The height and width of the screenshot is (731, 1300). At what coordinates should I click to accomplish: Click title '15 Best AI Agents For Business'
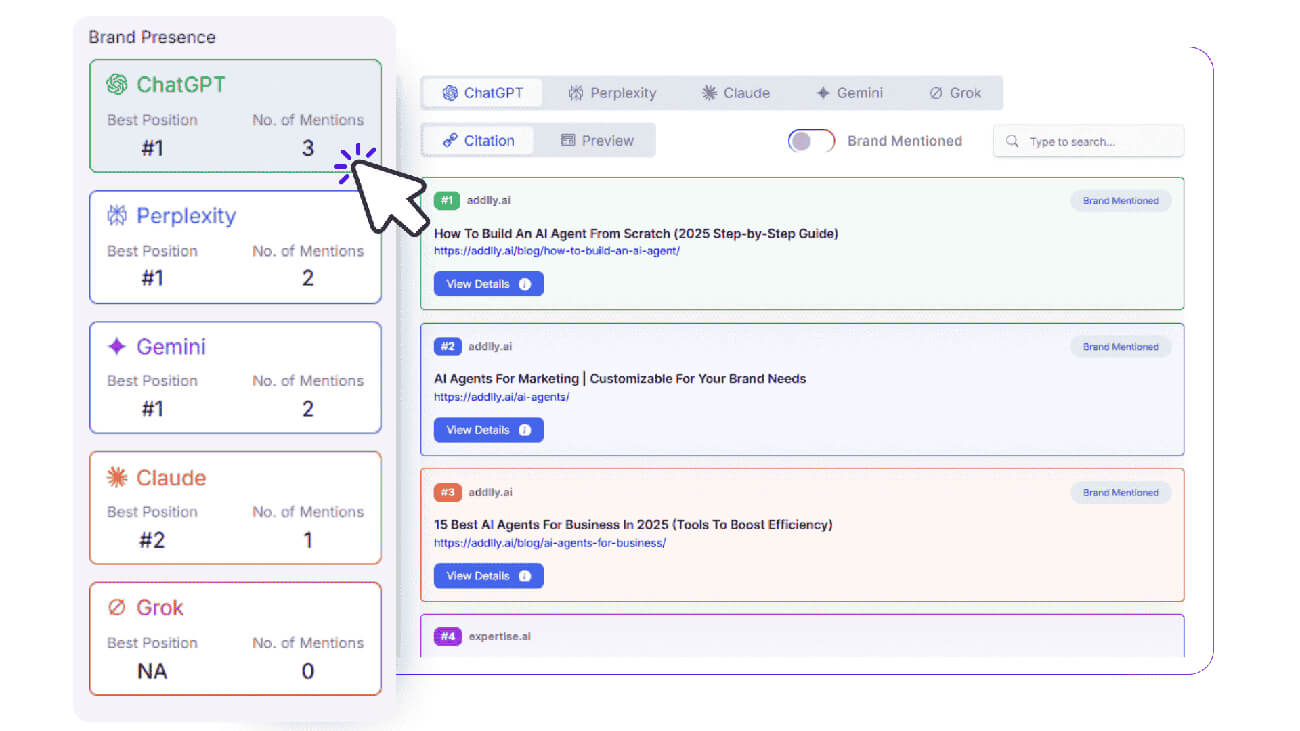pos(632,524)
